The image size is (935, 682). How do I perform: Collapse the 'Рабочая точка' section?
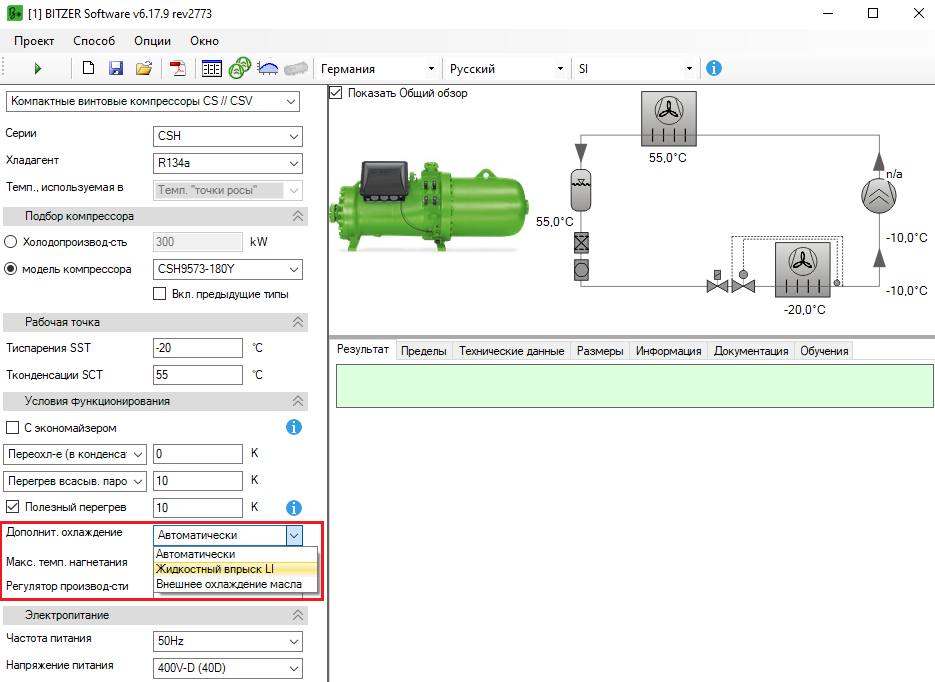pos(297,322)
